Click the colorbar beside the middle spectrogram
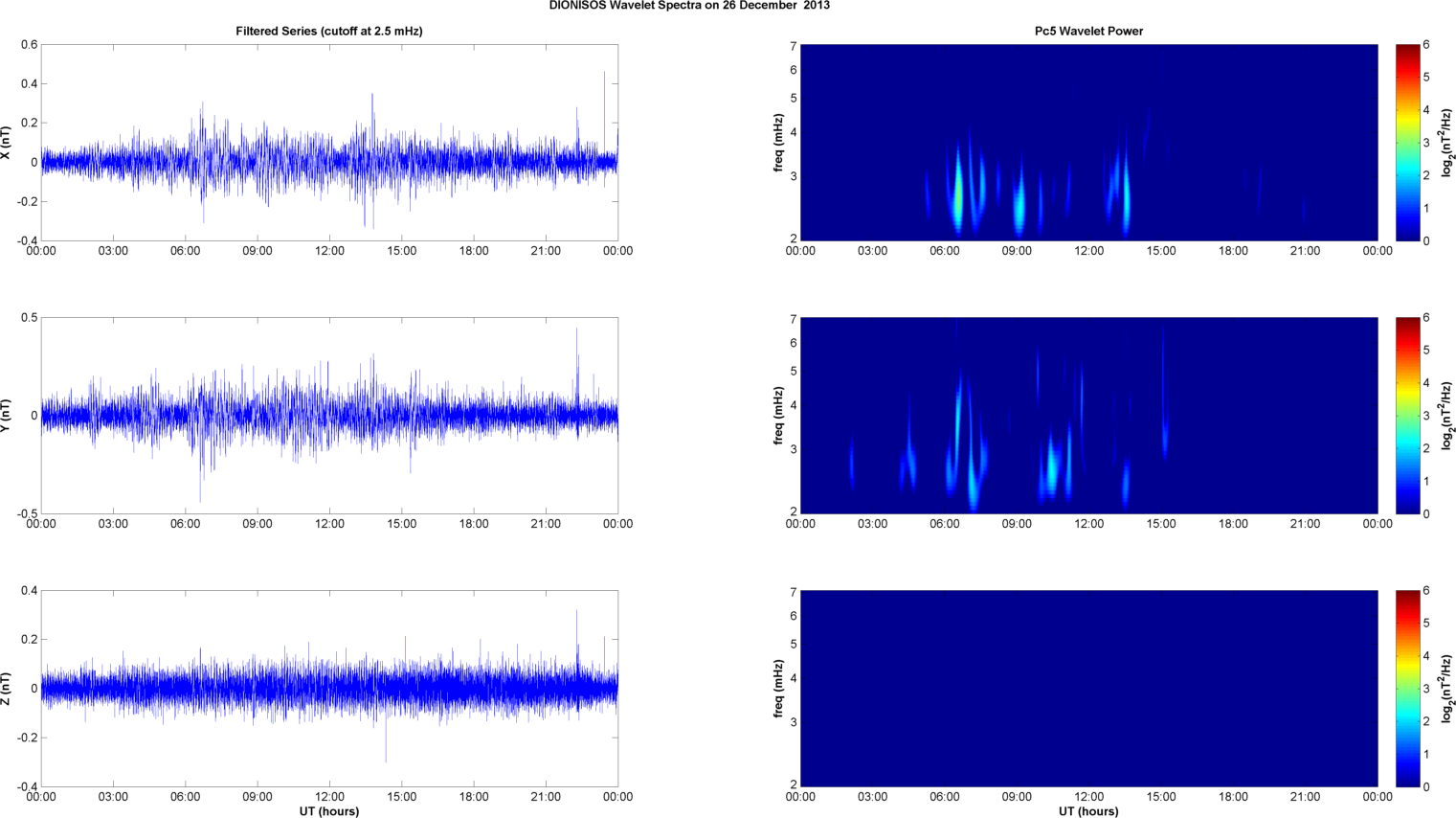The image size is (1456, 818). (x=1407, y=416)
